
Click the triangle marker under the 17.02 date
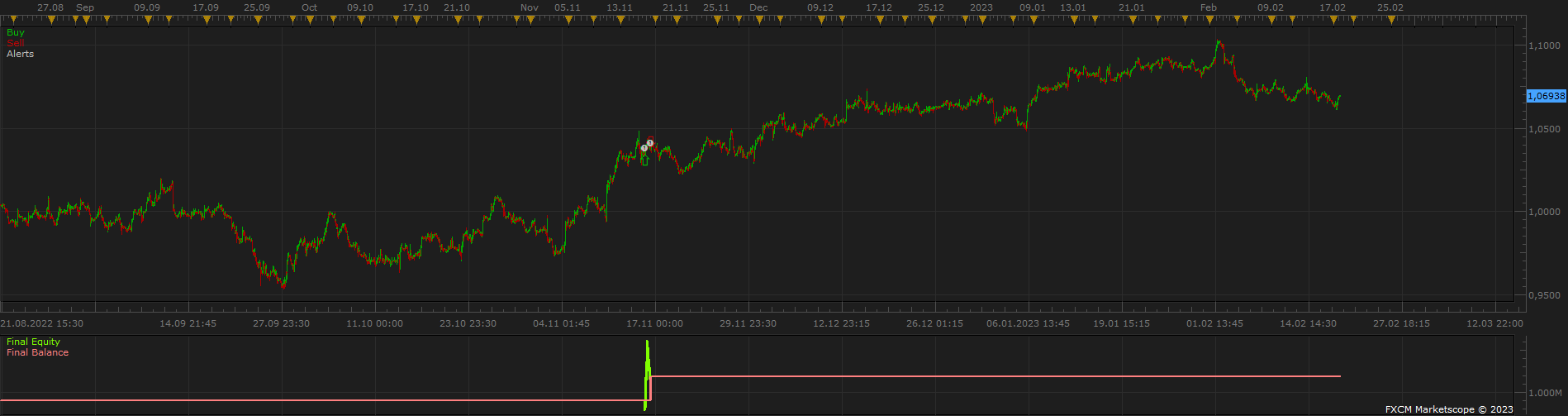pyautogui.click(x=1333, y=20)
